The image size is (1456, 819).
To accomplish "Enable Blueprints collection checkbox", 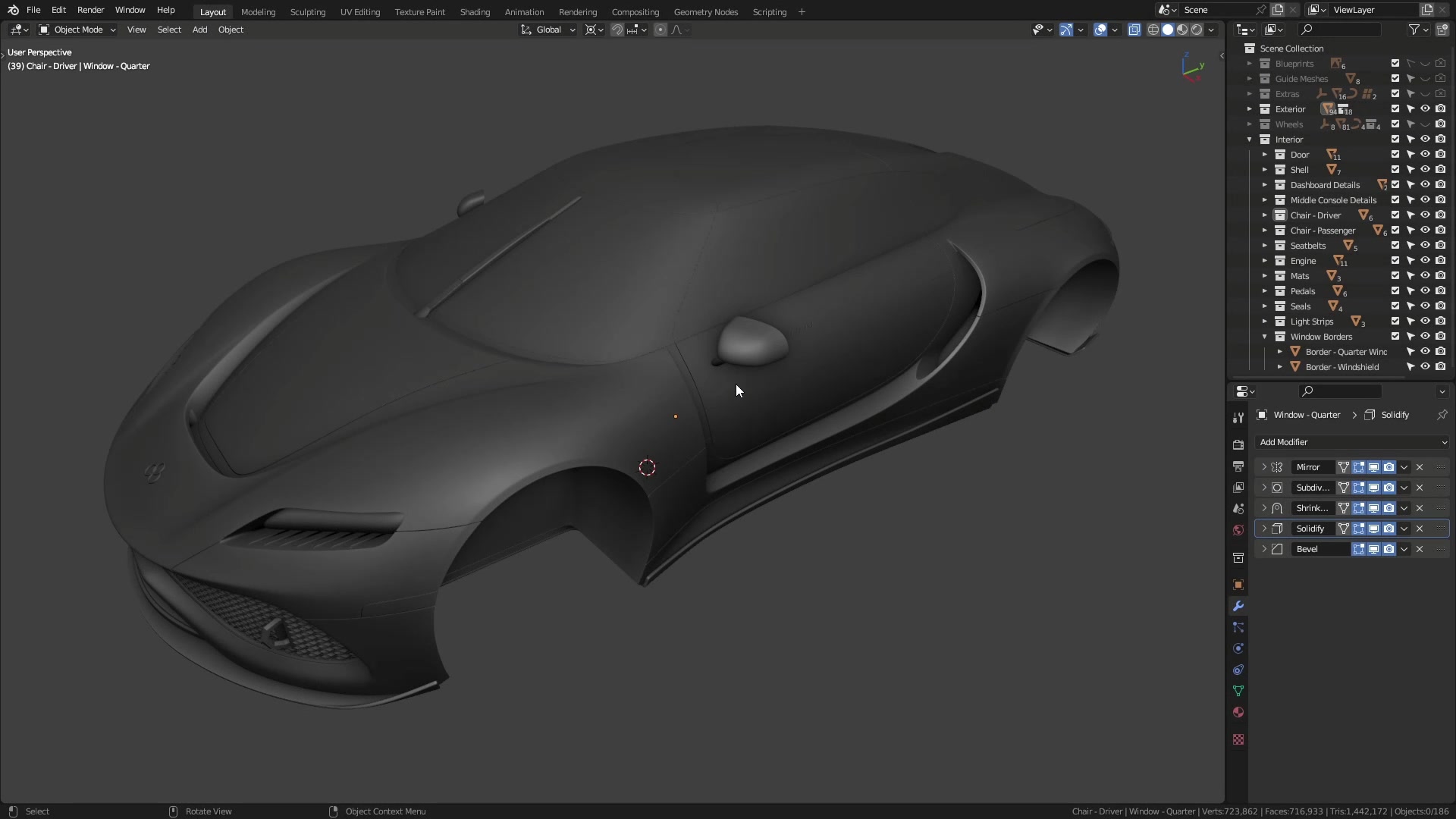I will click(1395, 63).
